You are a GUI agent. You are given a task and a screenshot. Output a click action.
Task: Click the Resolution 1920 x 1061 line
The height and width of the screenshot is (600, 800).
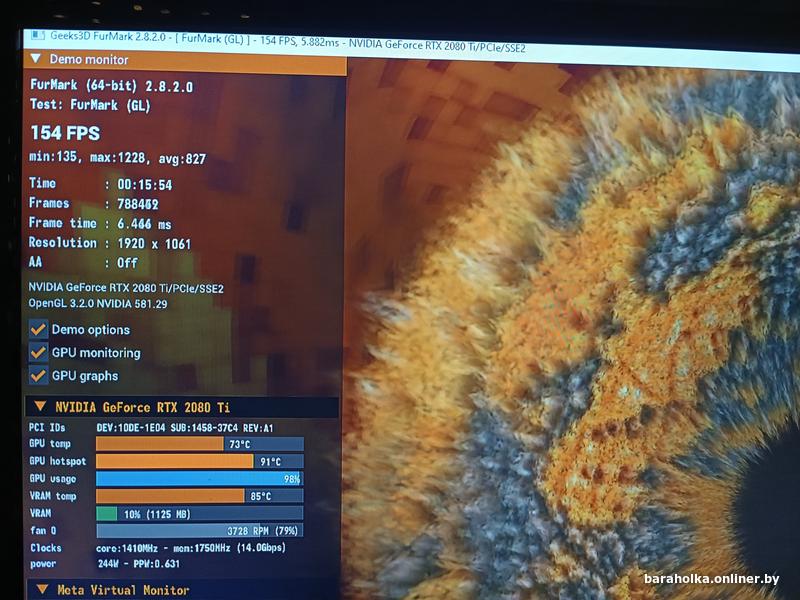[110, 243]
